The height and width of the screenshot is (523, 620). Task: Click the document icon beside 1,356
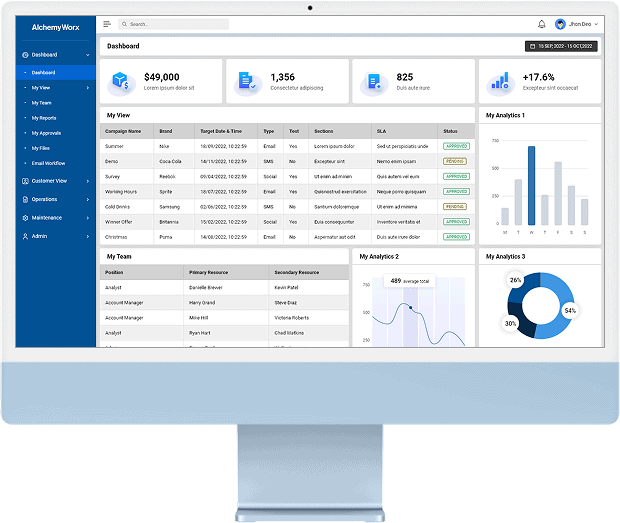point(246,81)
